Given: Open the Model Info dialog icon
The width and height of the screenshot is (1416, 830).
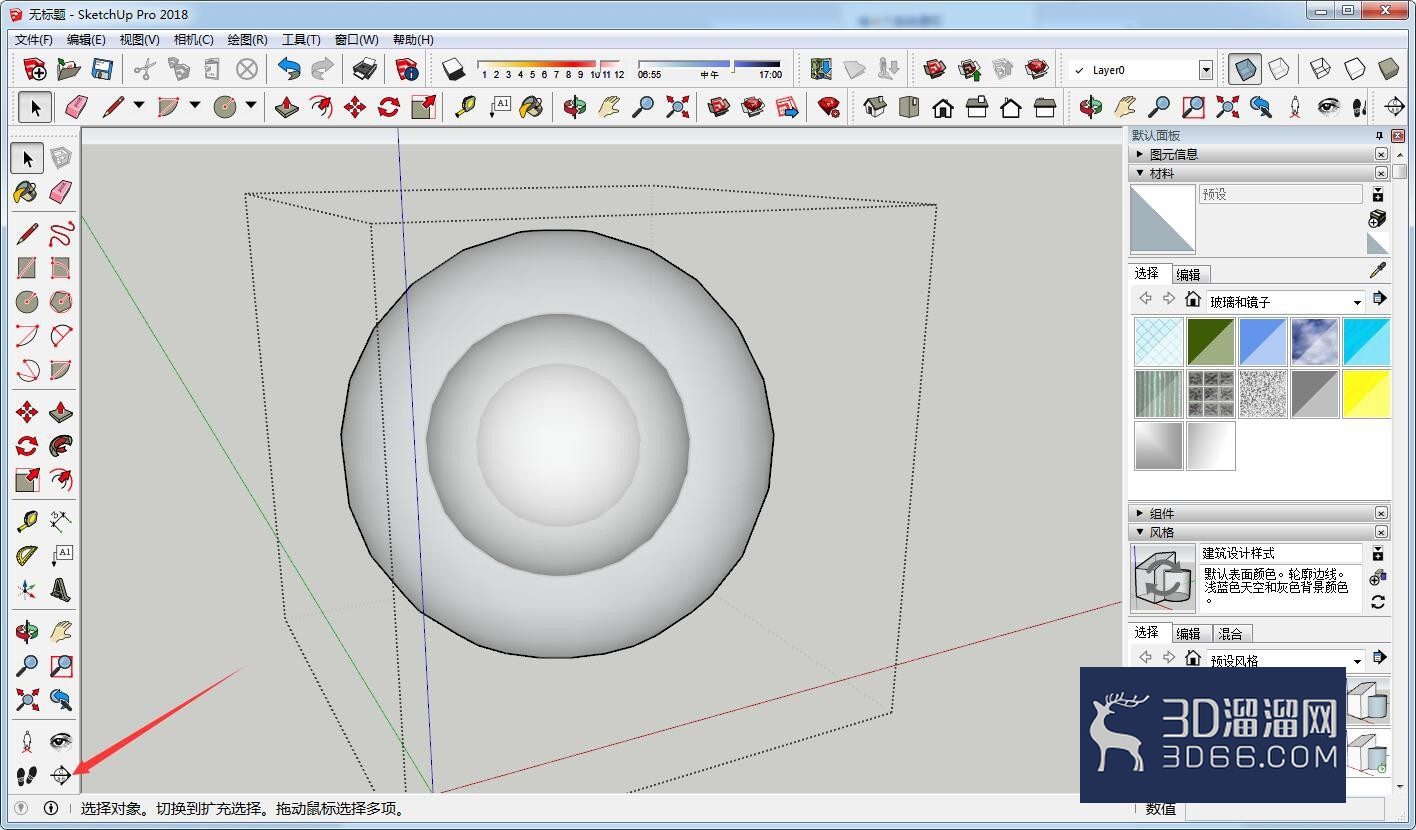Looking at the screenshot, I should click(406, 69).
